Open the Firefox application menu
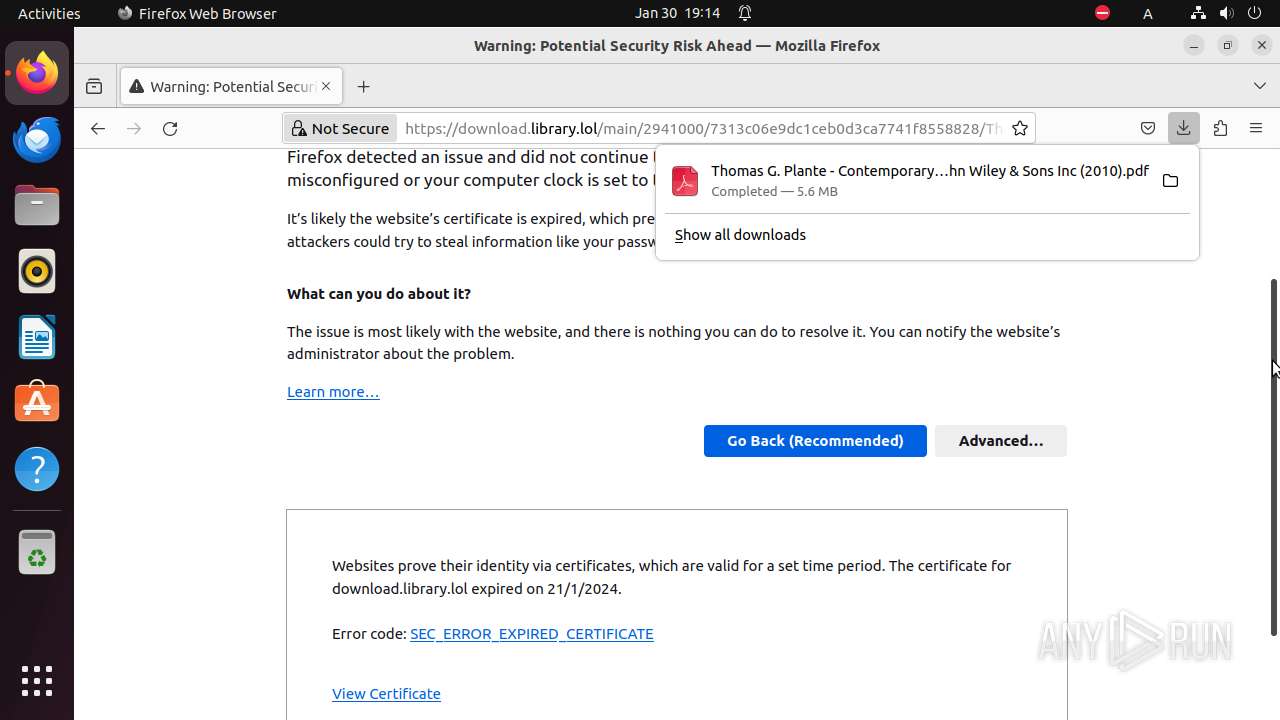 [1256, 128]
